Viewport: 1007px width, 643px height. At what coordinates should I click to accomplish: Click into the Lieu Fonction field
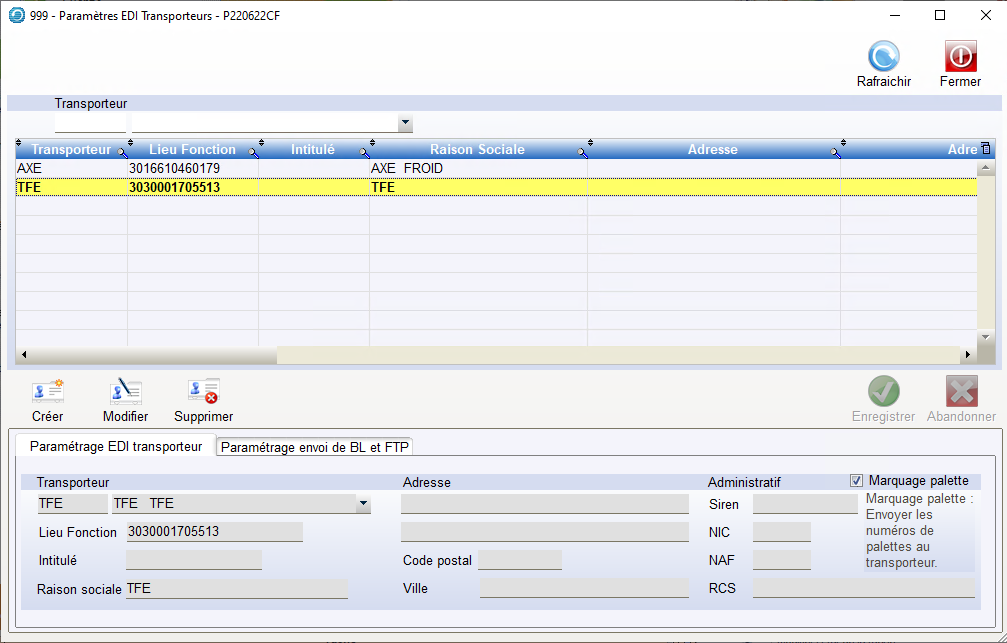(x=214, y=532)
